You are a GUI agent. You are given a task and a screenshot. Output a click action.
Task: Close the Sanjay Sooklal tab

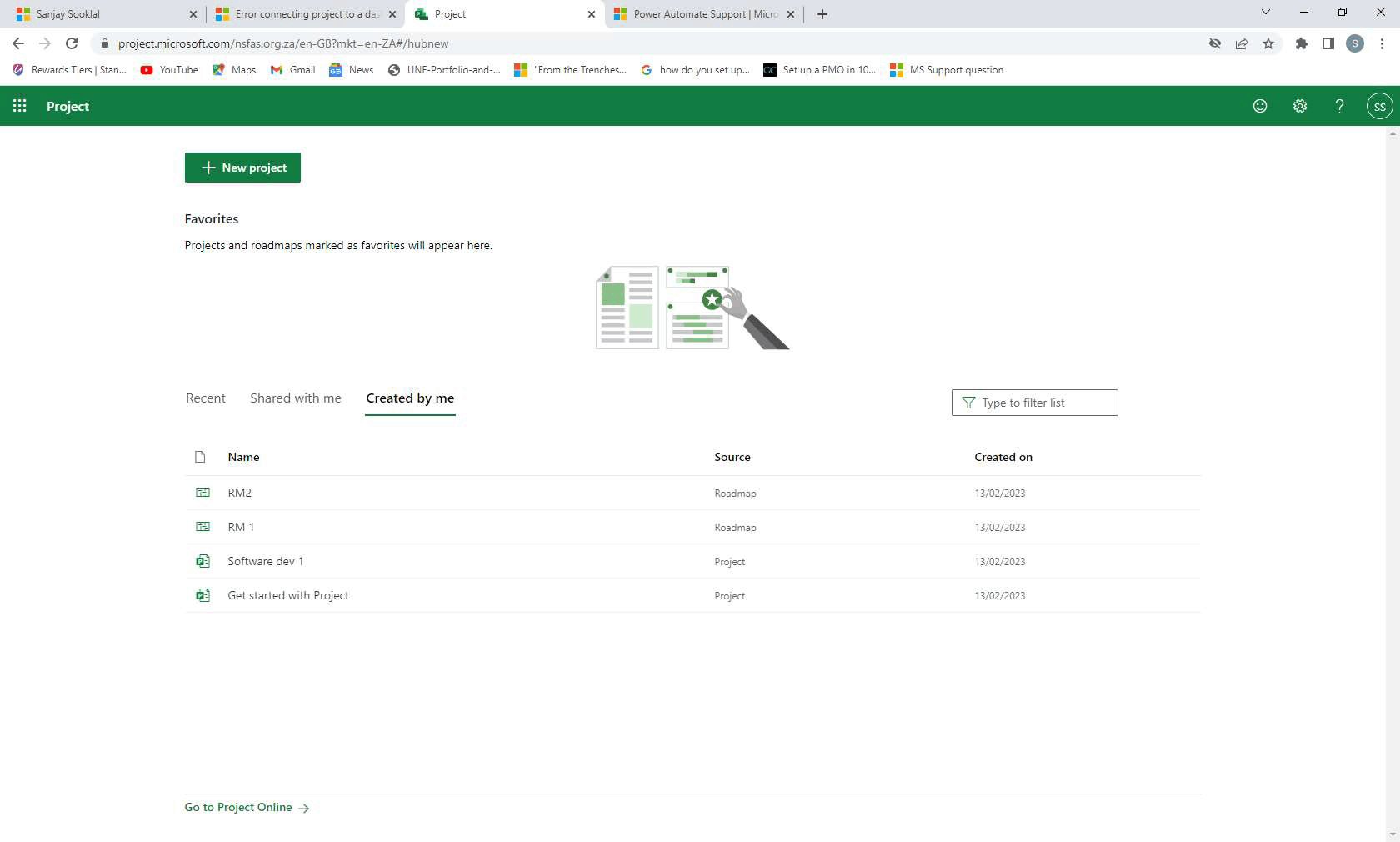coord(193,14)
